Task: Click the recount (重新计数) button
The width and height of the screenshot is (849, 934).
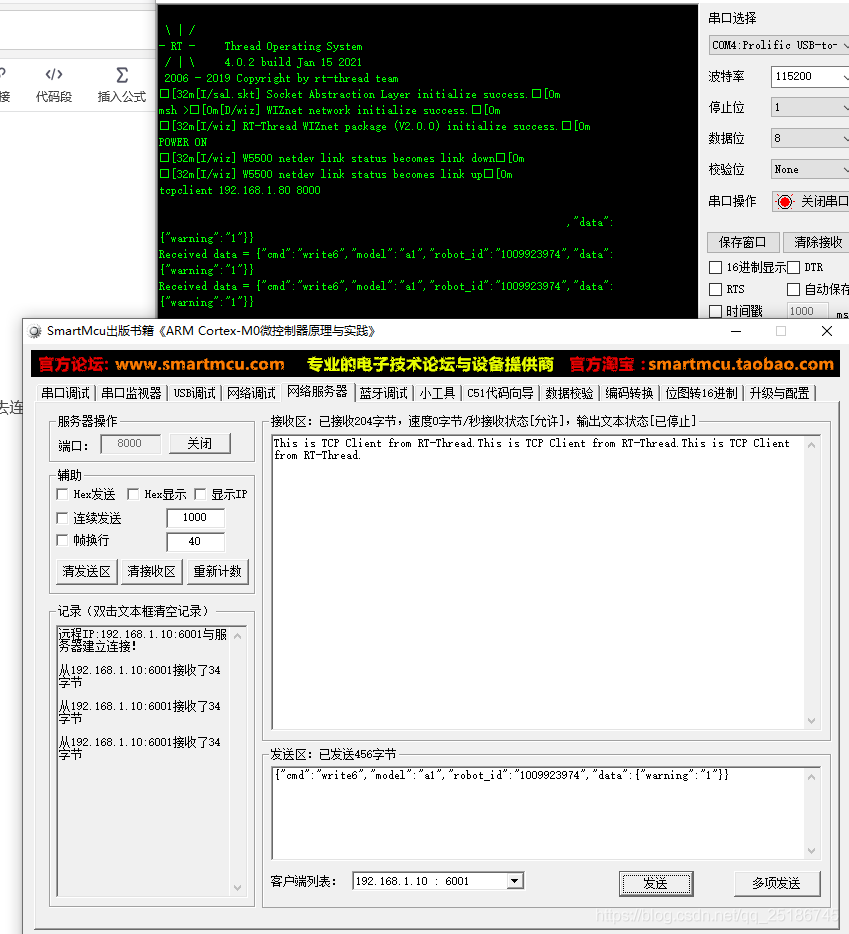Action: tap(217, 572)
